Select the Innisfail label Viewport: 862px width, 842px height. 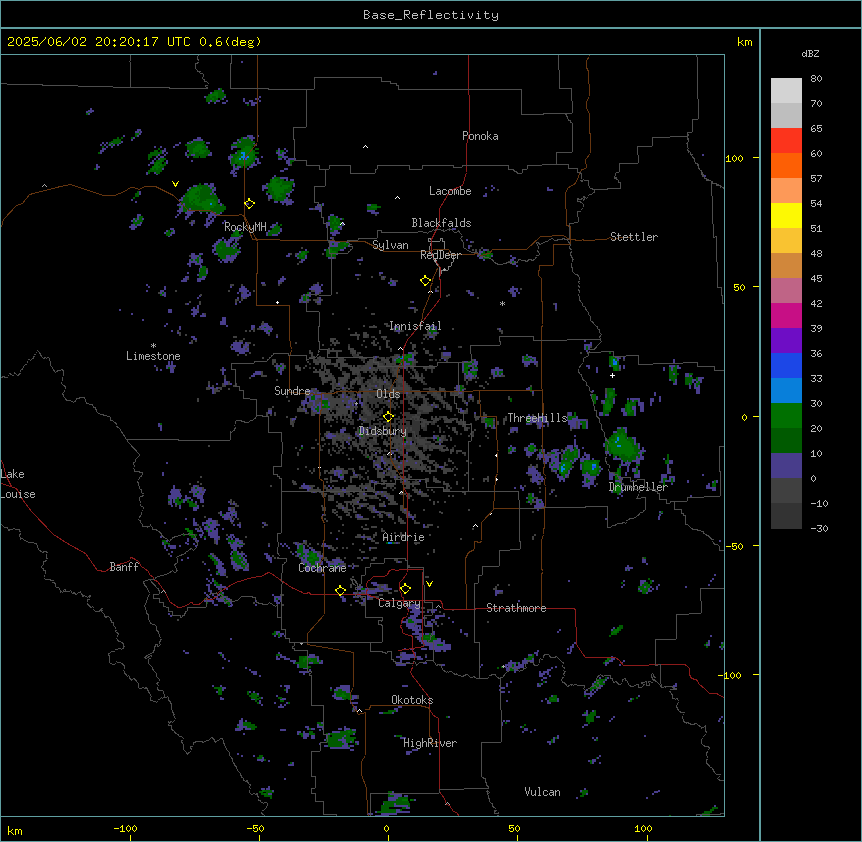click(415, 326)
